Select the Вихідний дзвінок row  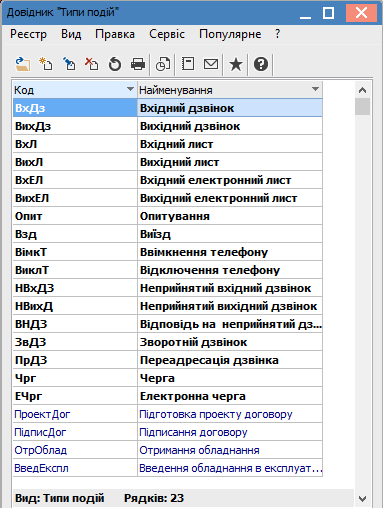click(168, 126)
